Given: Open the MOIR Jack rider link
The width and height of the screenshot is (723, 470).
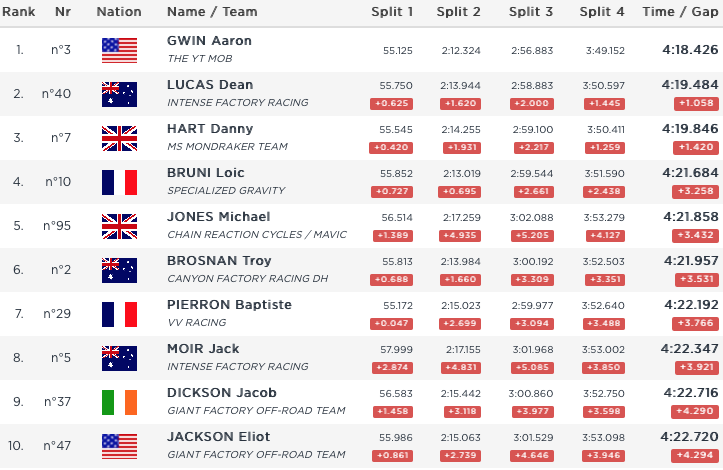Looking at the screenshot, I should click(x=203, y=349).
